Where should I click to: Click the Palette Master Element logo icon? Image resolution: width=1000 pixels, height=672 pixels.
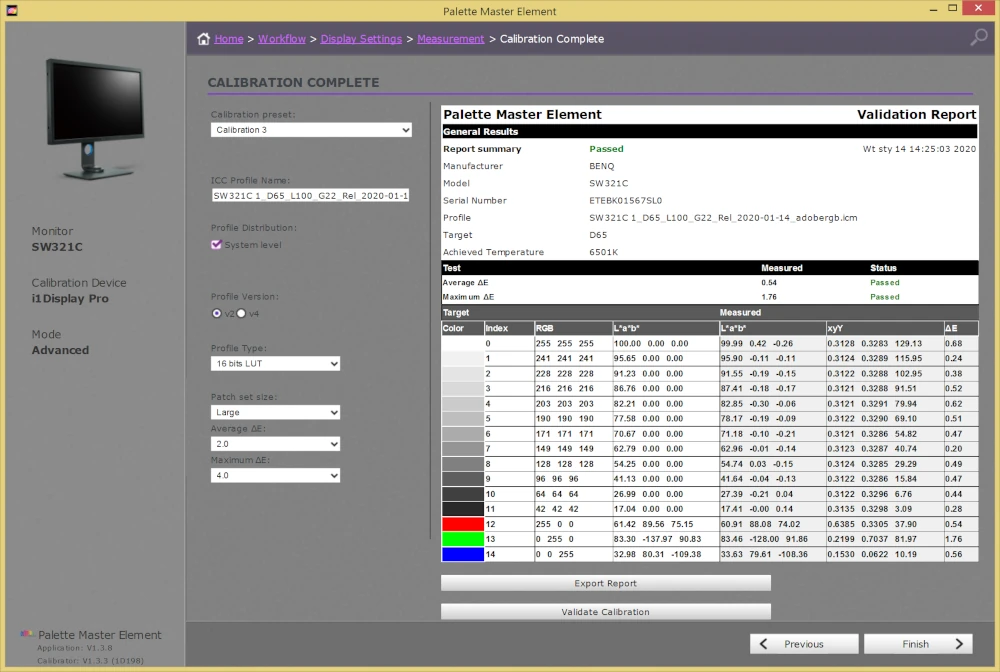27,635
